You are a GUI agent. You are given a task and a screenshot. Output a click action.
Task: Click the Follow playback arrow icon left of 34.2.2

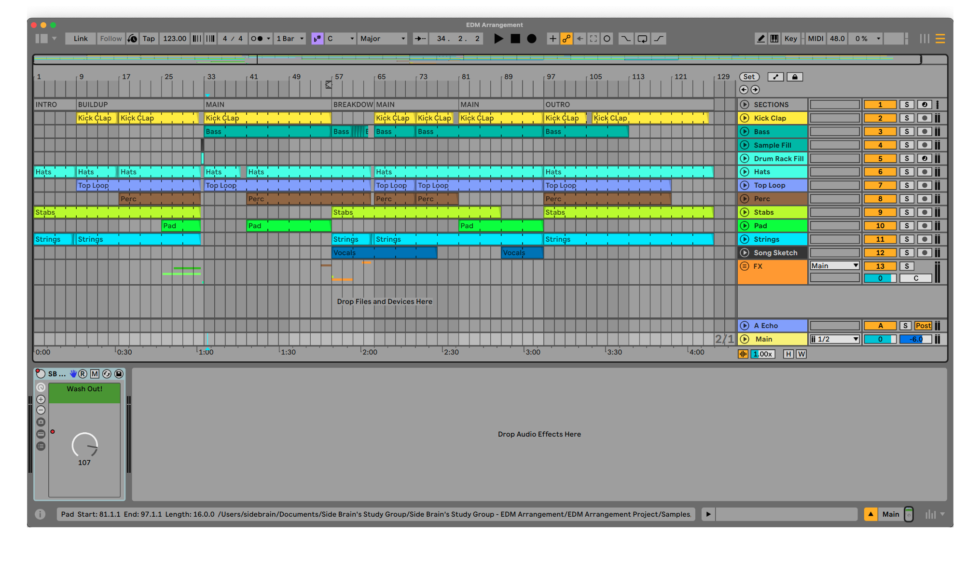tap(420, 39)
